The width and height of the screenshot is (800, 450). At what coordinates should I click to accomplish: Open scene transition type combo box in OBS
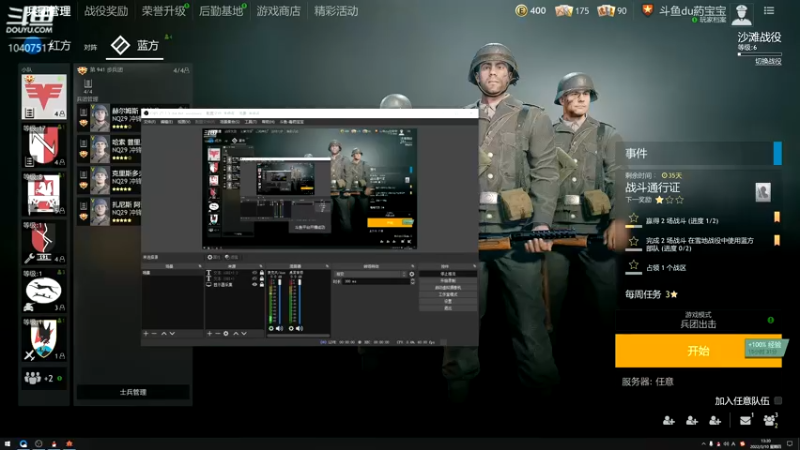[x=371, y=274]
